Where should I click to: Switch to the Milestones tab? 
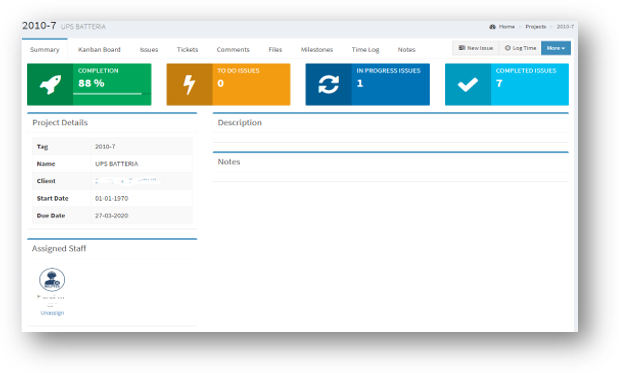317,50
